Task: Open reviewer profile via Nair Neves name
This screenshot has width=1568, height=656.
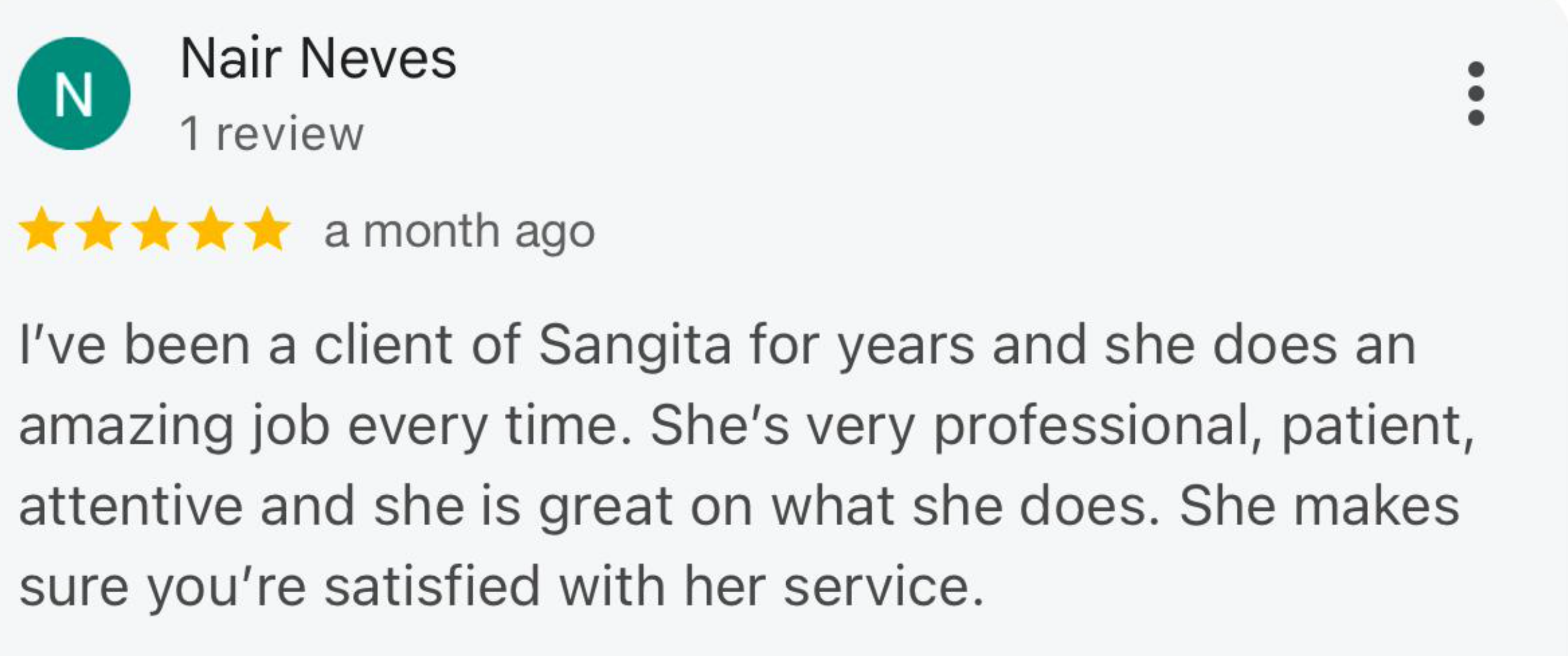Action: (x=317, y=59)
